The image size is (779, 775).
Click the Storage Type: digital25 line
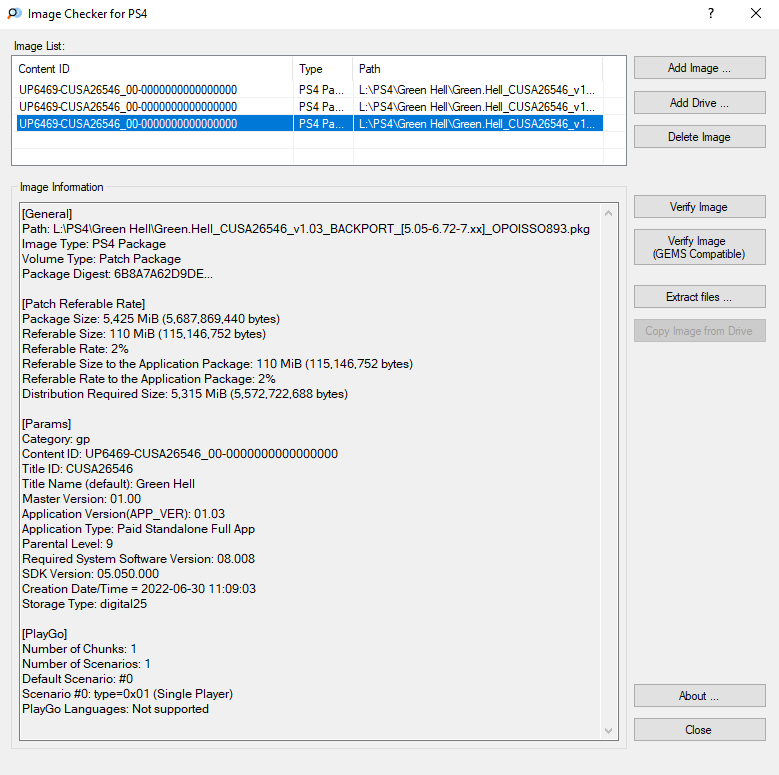(84, 604)
